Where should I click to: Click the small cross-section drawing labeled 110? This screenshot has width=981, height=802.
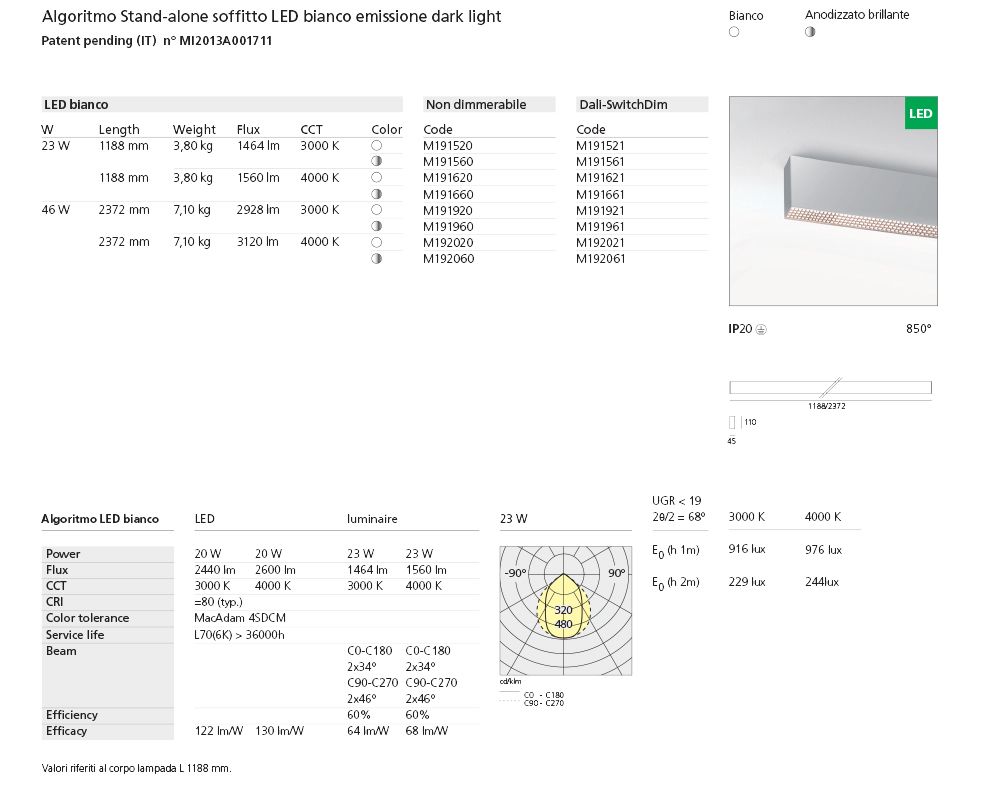click(x=732, y=422)
